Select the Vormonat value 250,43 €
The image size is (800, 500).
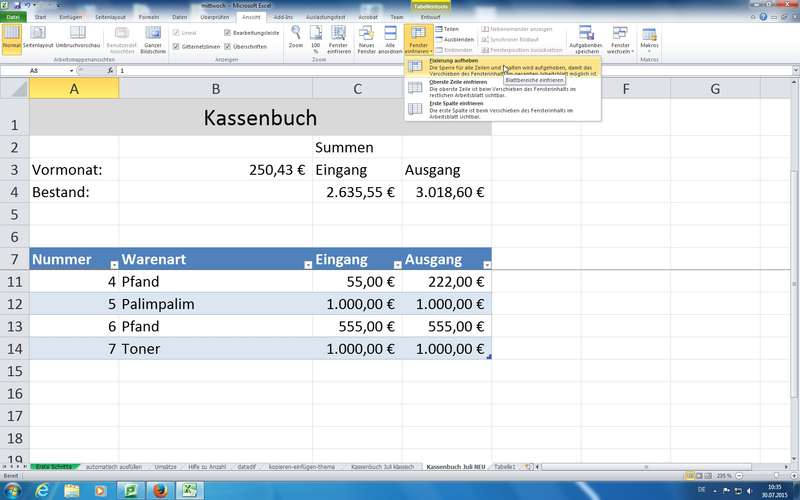point(216,170)
